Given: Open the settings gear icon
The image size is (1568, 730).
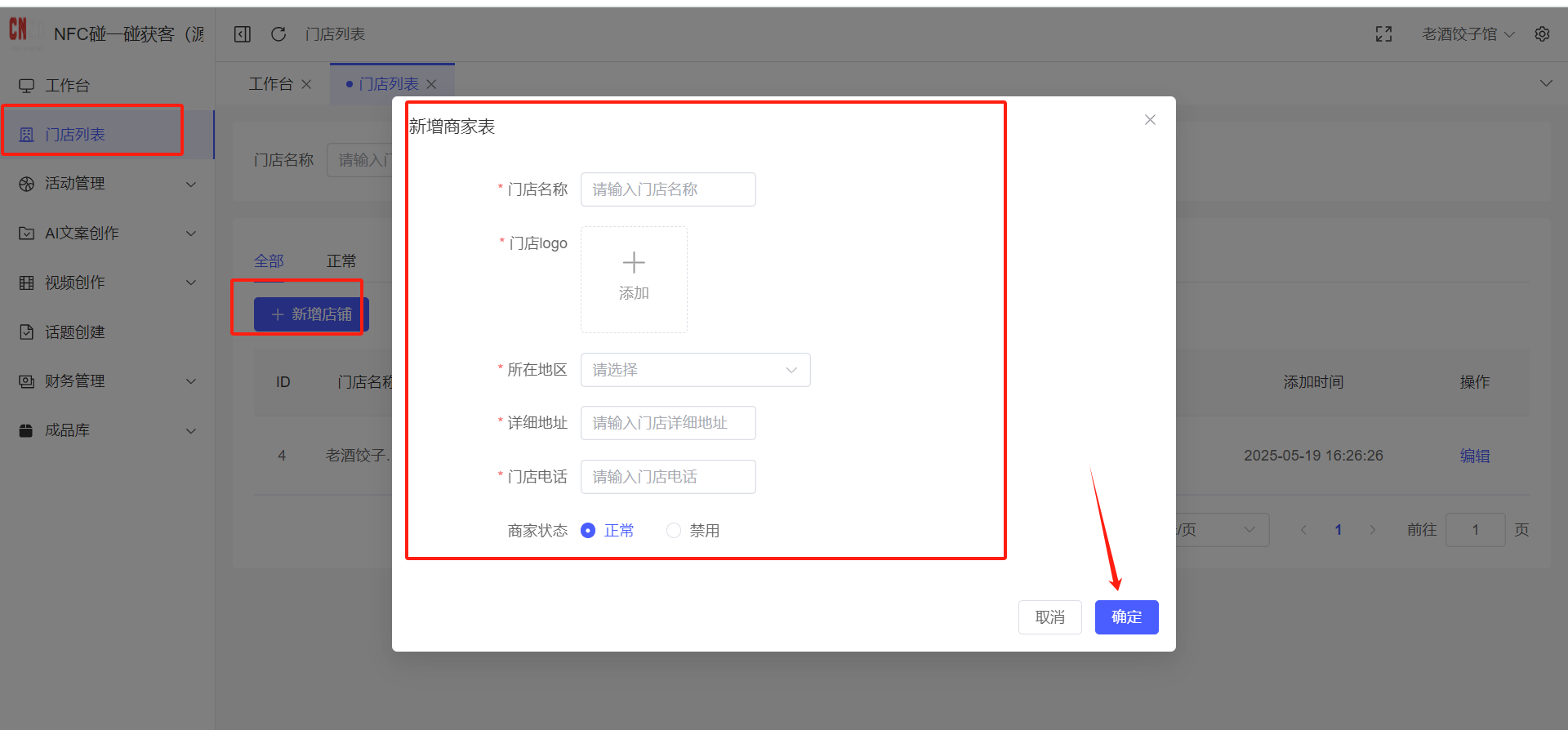Looking at the screenshot, I should (x=1542, y=34).
